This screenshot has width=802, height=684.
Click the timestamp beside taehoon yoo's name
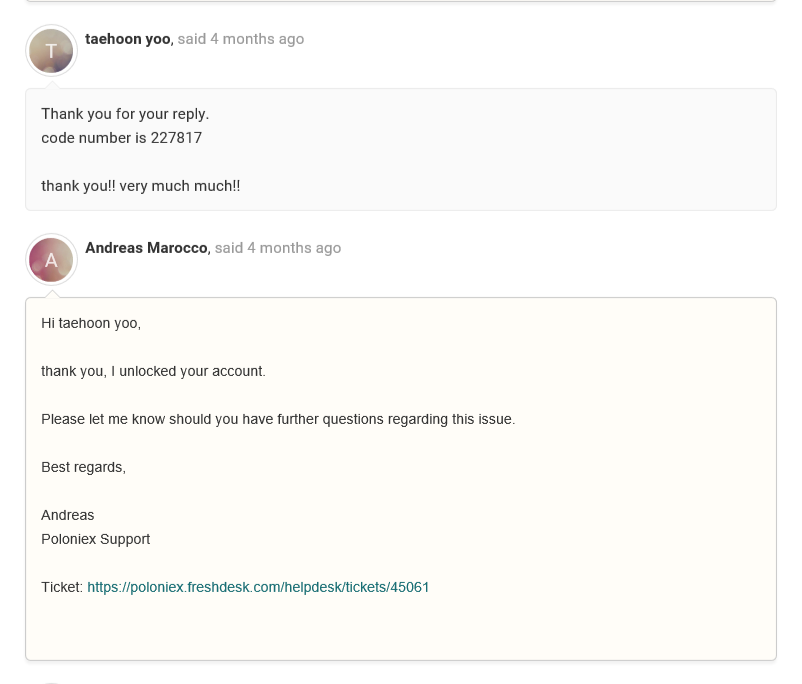[x=241, y=39]
